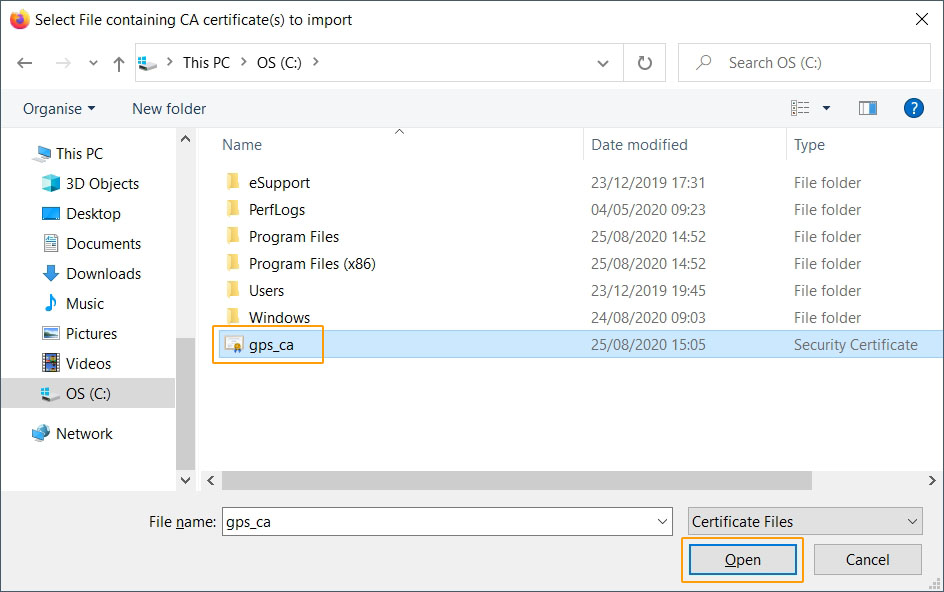
Task: Click the Back navigation arrow
Action: (25, 63)
